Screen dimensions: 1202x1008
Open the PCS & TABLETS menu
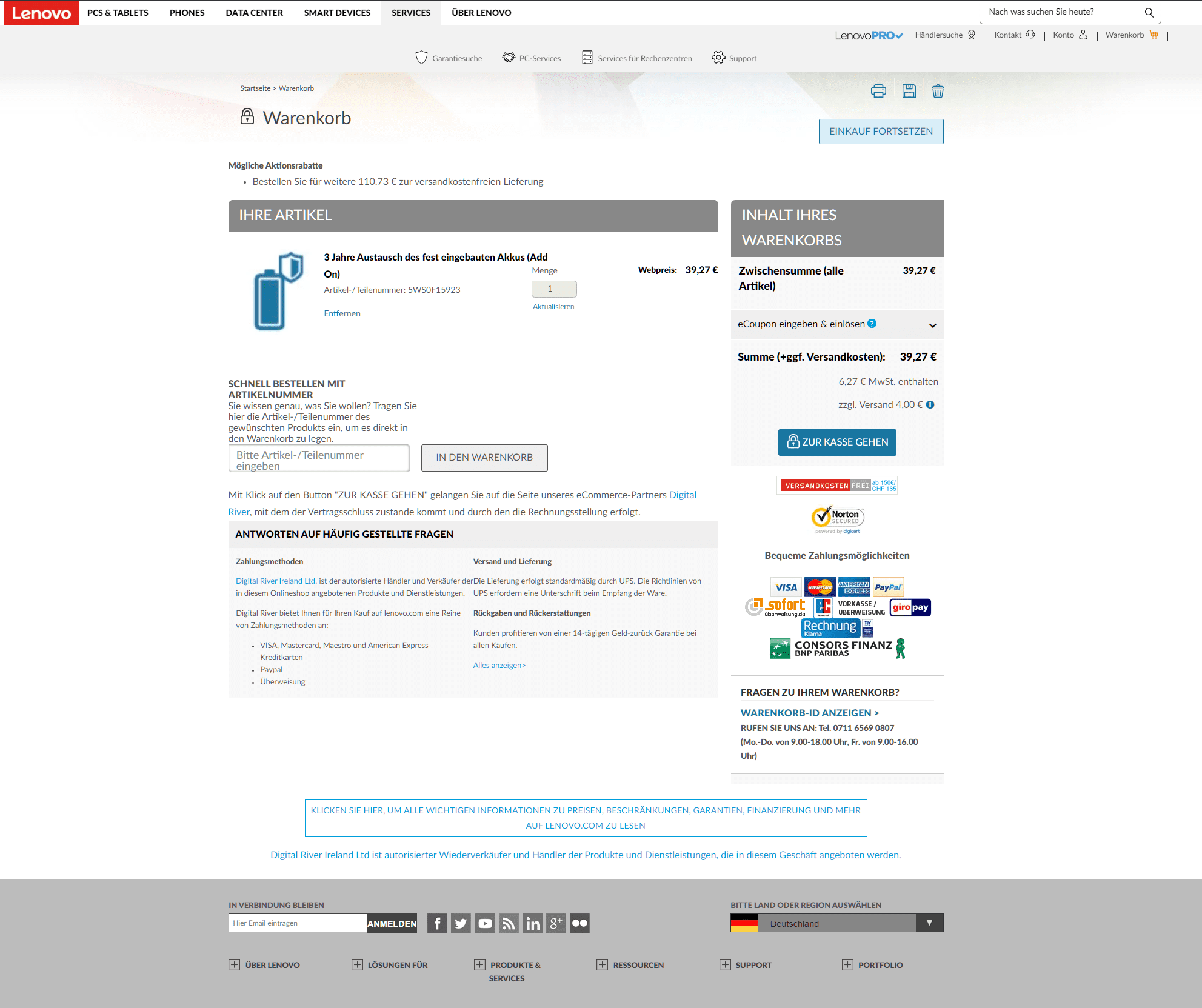pyautogui.click(x=118, y=13)
